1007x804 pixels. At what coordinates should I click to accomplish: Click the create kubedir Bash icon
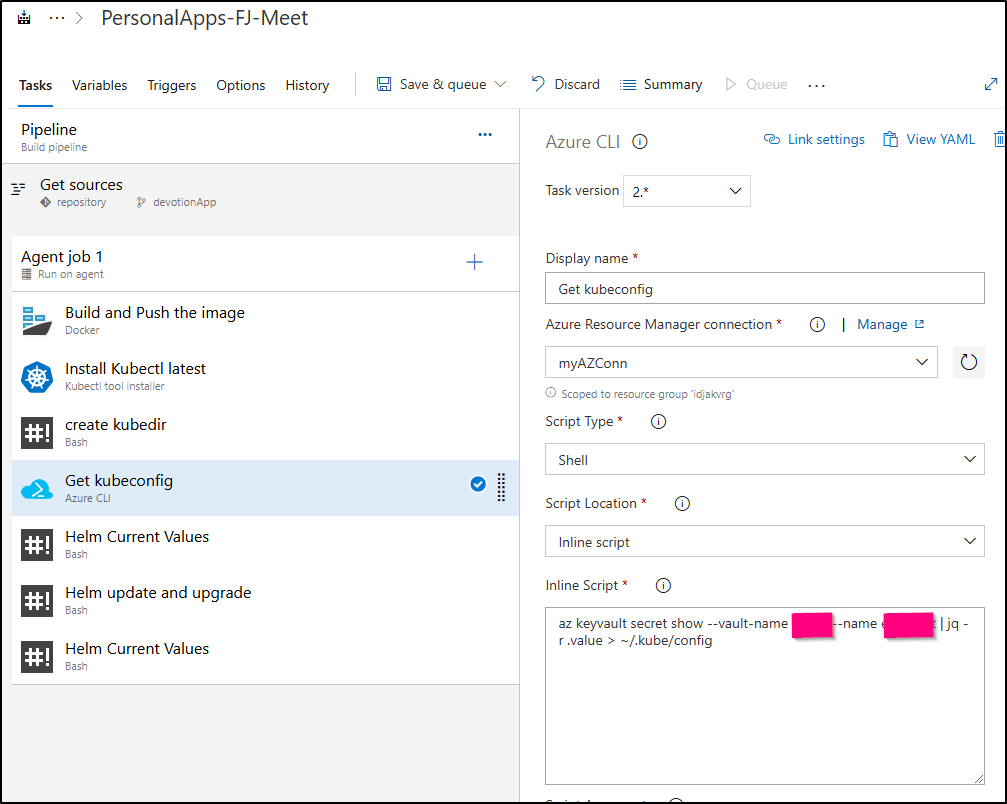point(37,433)
